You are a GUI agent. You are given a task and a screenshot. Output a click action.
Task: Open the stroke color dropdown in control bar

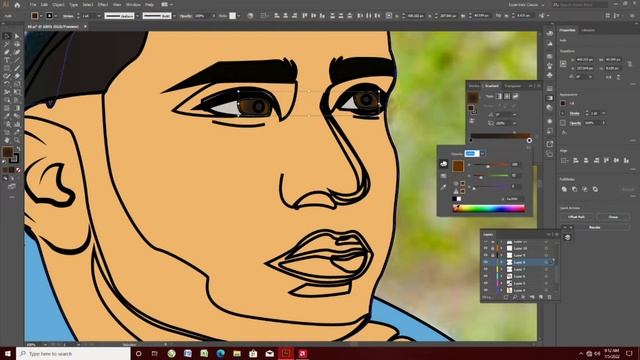click(x=56, y=16)
